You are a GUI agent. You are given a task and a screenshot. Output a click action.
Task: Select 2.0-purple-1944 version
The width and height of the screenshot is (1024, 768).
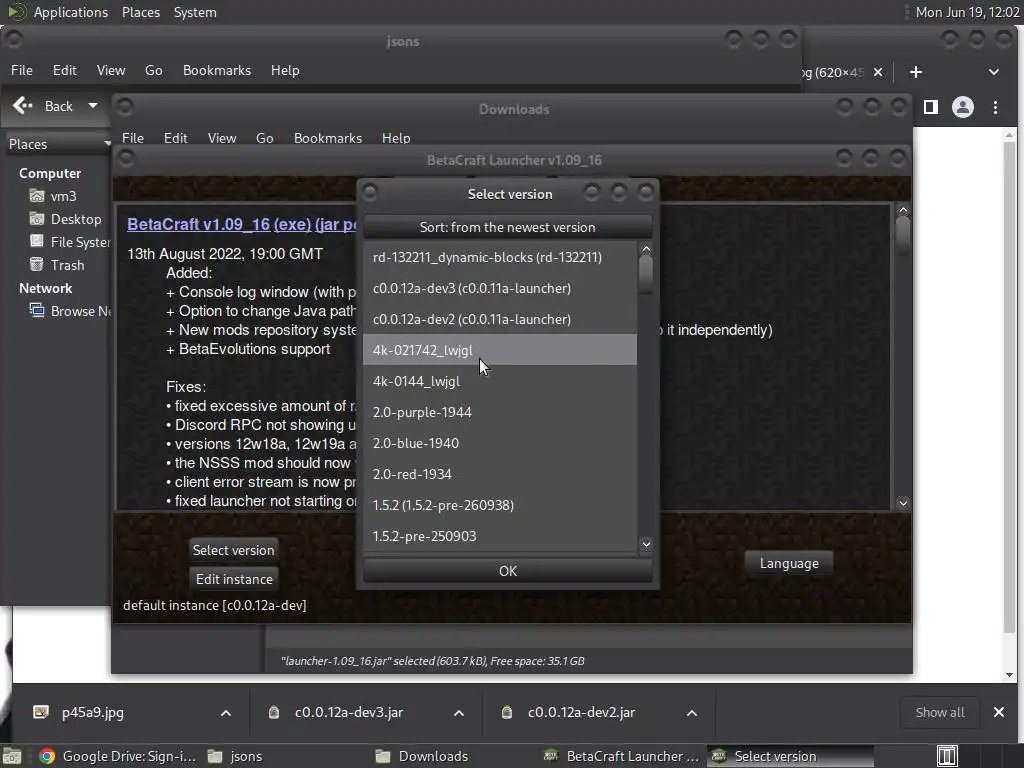[x=500, y=412]
